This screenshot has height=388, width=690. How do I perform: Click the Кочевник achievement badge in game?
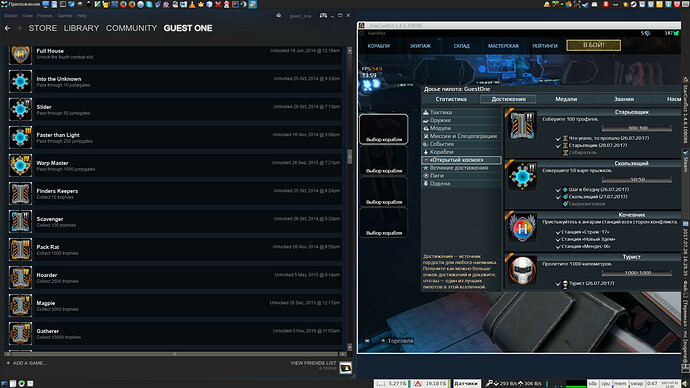522,228
